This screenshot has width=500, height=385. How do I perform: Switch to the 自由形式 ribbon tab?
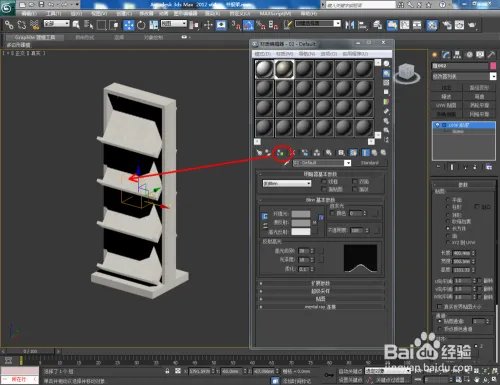point(85,37)
